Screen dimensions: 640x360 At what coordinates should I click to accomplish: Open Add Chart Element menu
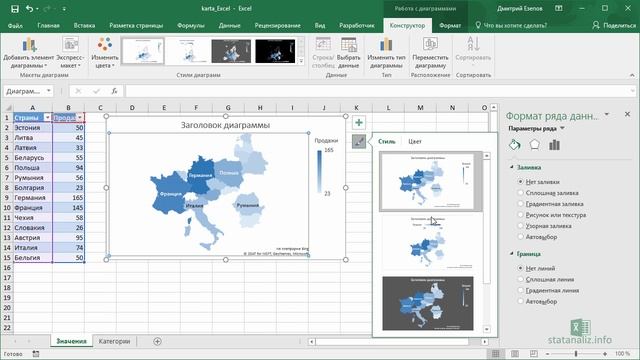(29, 52)
